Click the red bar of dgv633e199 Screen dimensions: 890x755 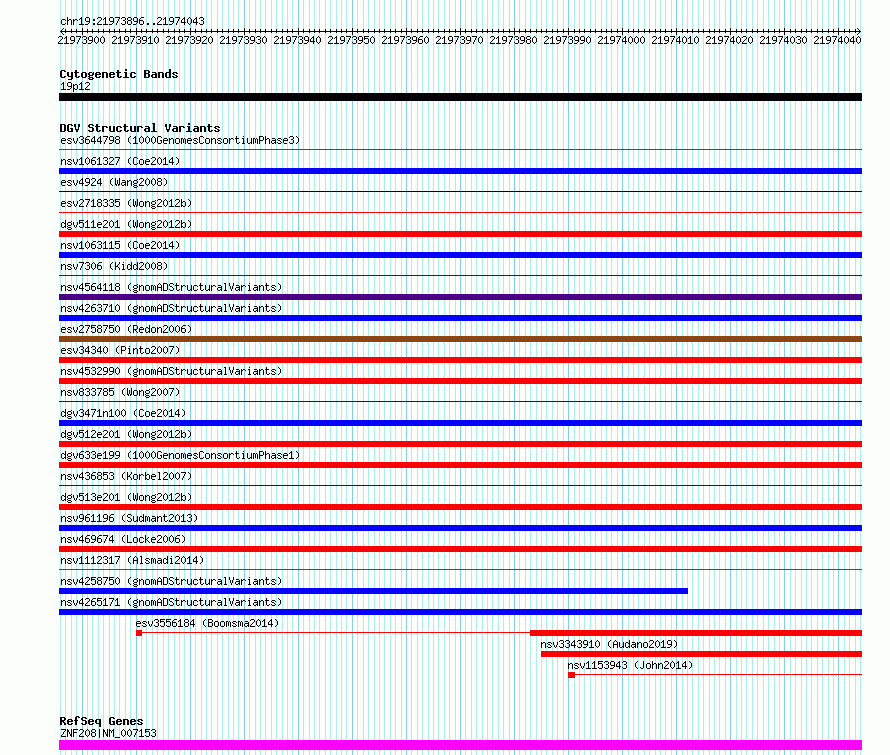(460, 465)
